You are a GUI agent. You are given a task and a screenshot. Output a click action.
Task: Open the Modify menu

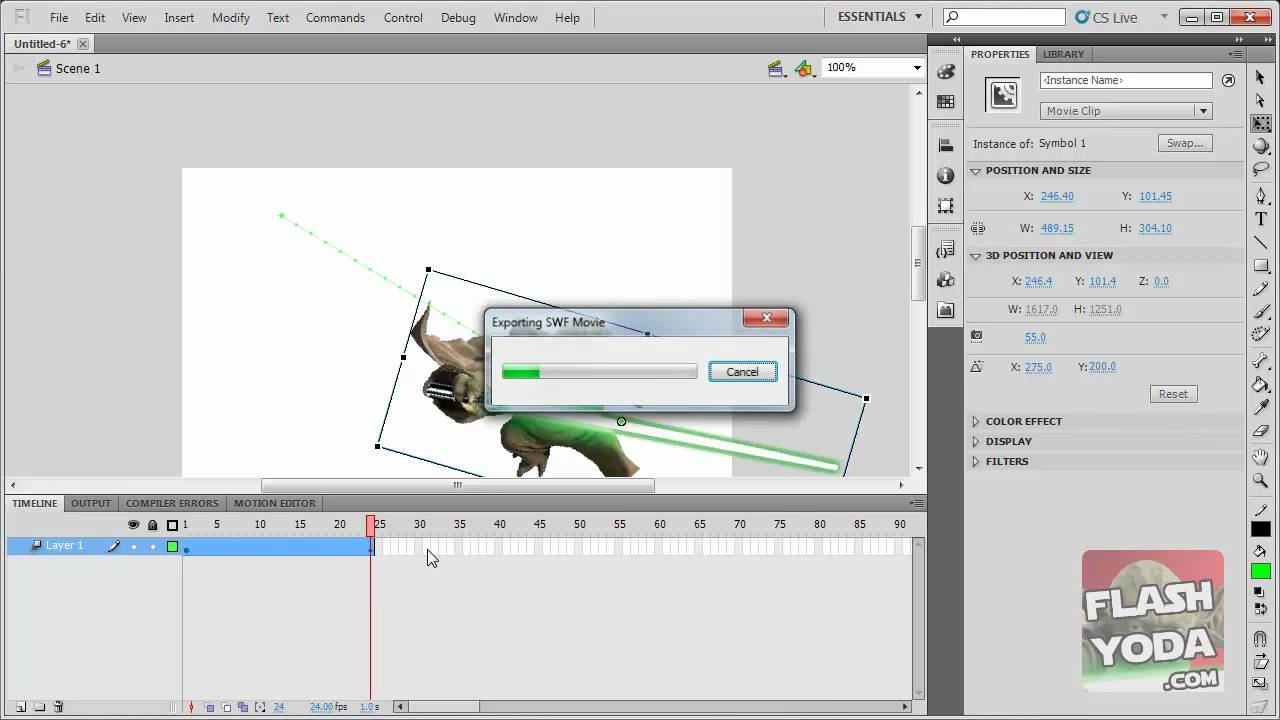coord(230,18)
